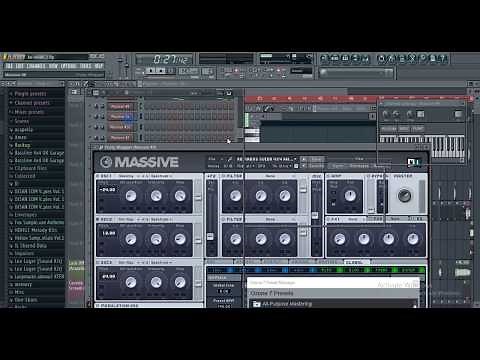Open the TOOLS menu
The height and width of the screenshot is (360, 480).
coord(86,66)
